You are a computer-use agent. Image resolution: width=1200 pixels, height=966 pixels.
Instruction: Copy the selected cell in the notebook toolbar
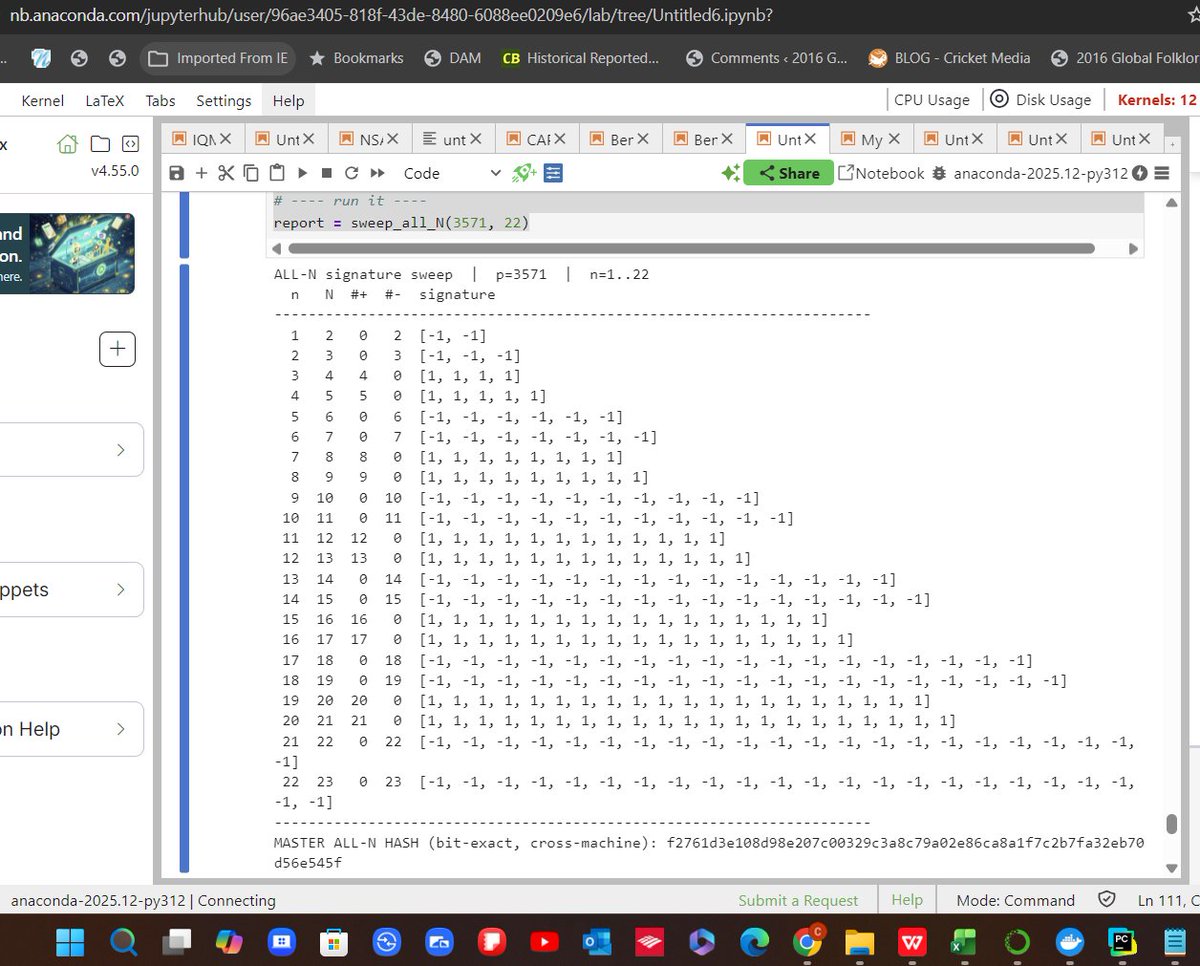tap(250, 173)
